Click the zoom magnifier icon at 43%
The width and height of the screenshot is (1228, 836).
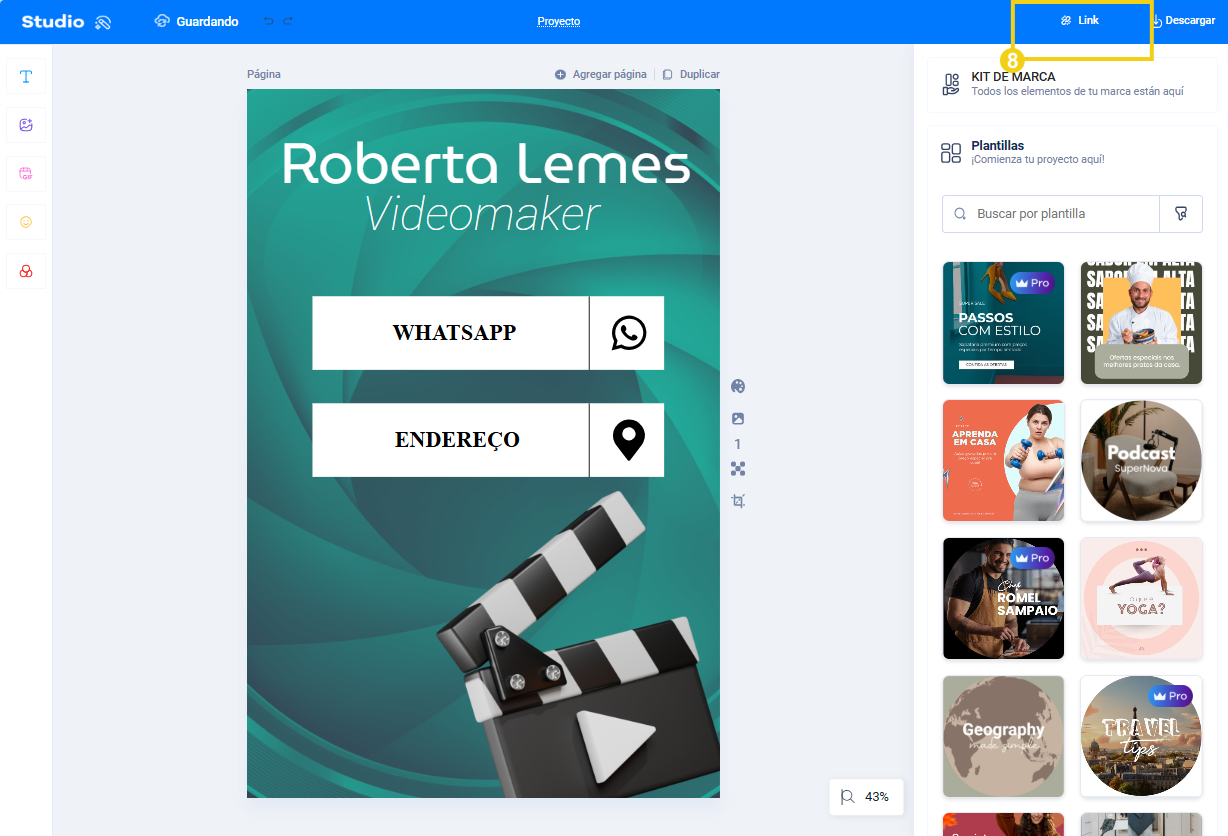click(848, 797)
